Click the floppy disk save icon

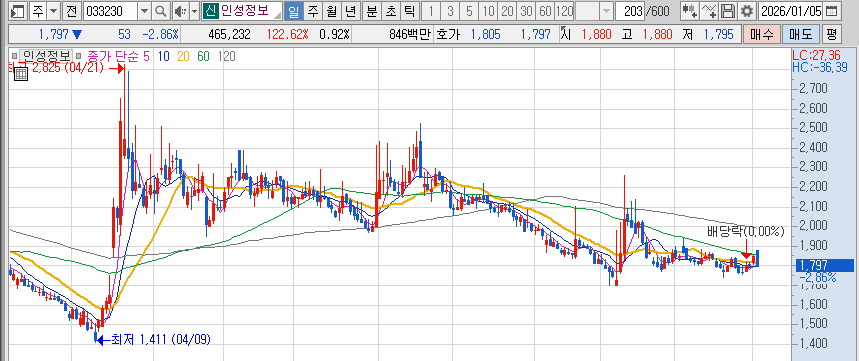point(728,10)
